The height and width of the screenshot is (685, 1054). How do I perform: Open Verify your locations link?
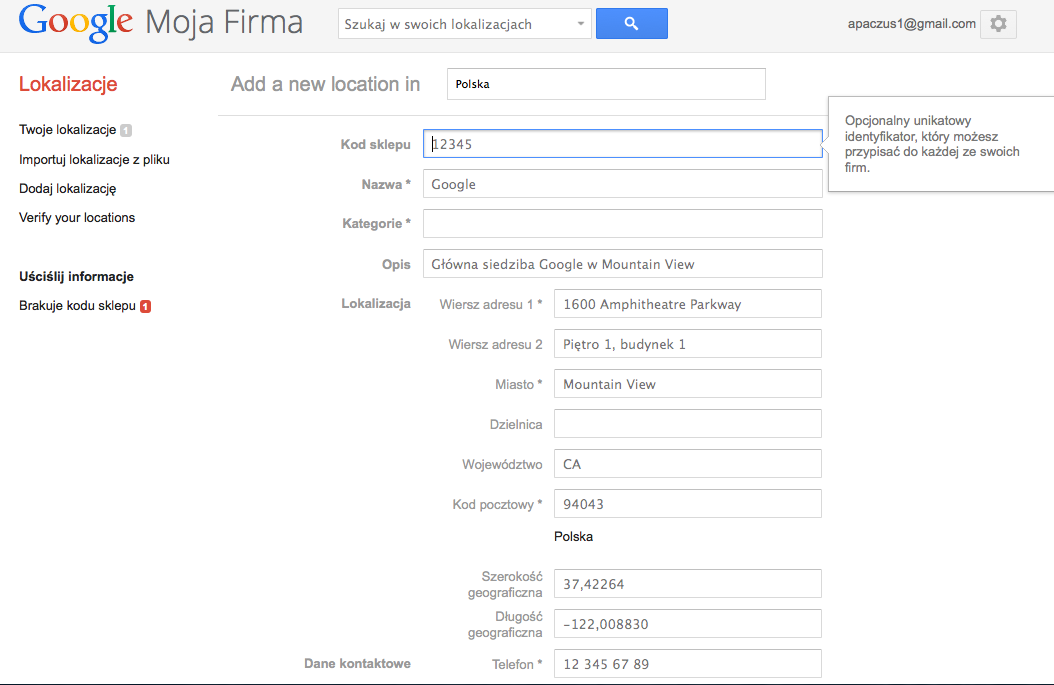point(77,217)
